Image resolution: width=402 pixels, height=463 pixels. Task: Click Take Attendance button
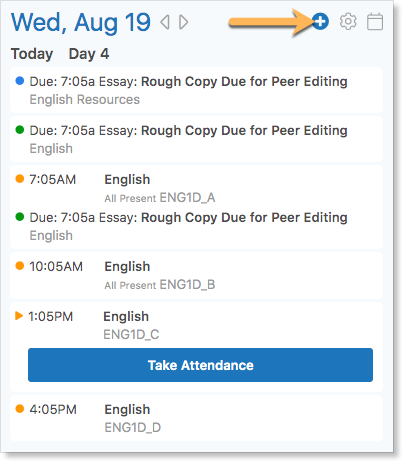point(200,365)
